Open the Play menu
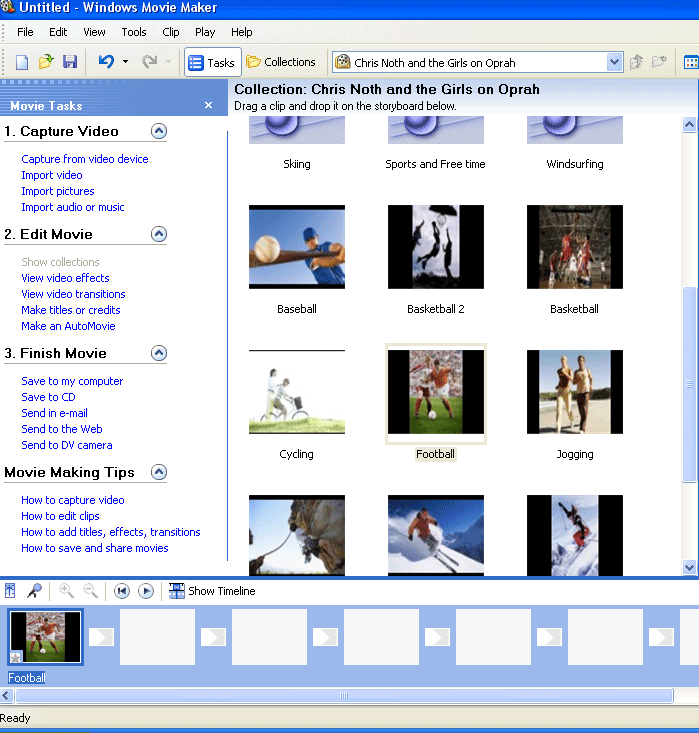The height and width of the screenshot is (733, 699). coord(205,32)
